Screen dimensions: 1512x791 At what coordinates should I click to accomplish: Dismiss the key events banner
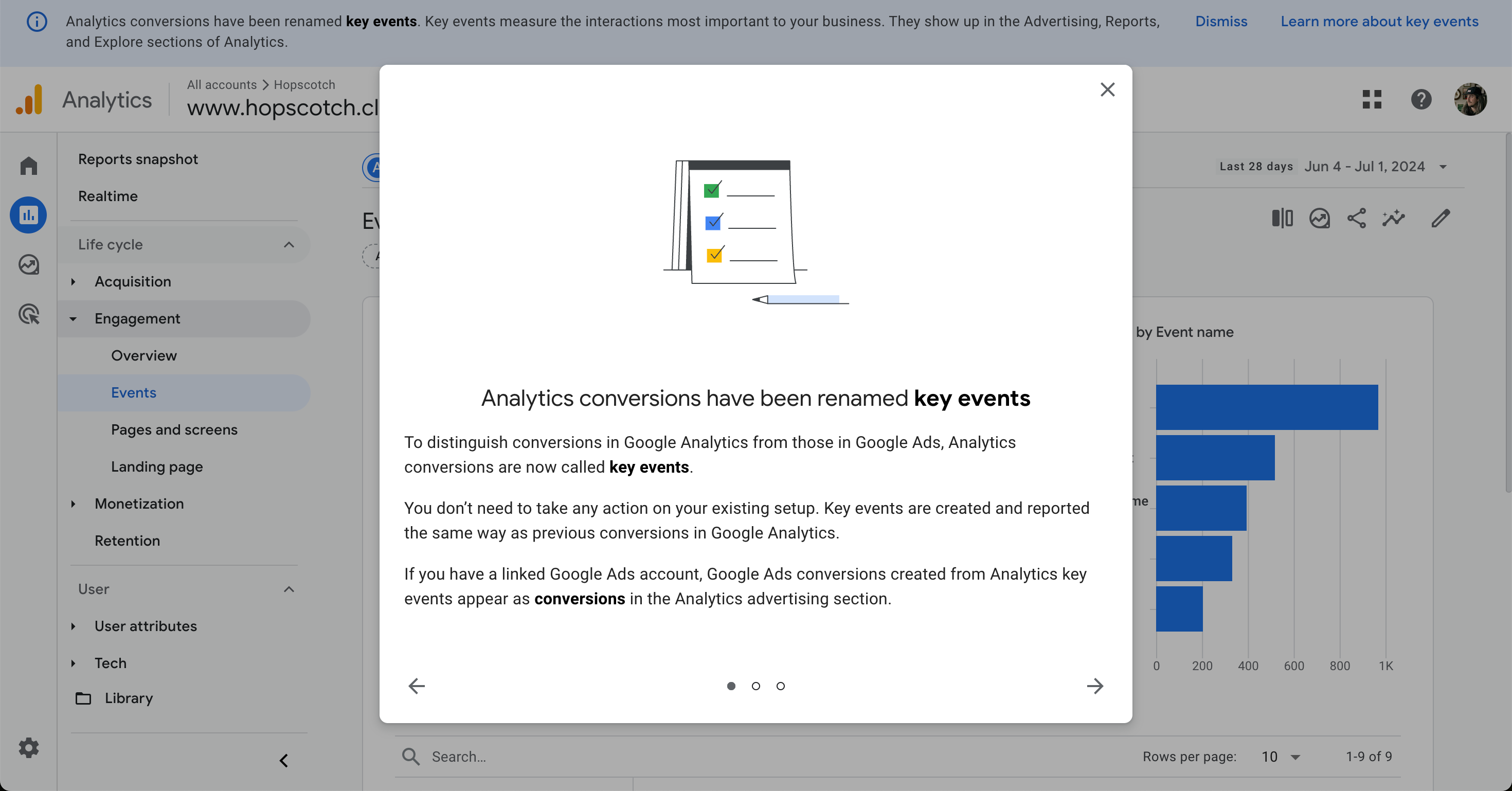click(x=1221, y=21)
